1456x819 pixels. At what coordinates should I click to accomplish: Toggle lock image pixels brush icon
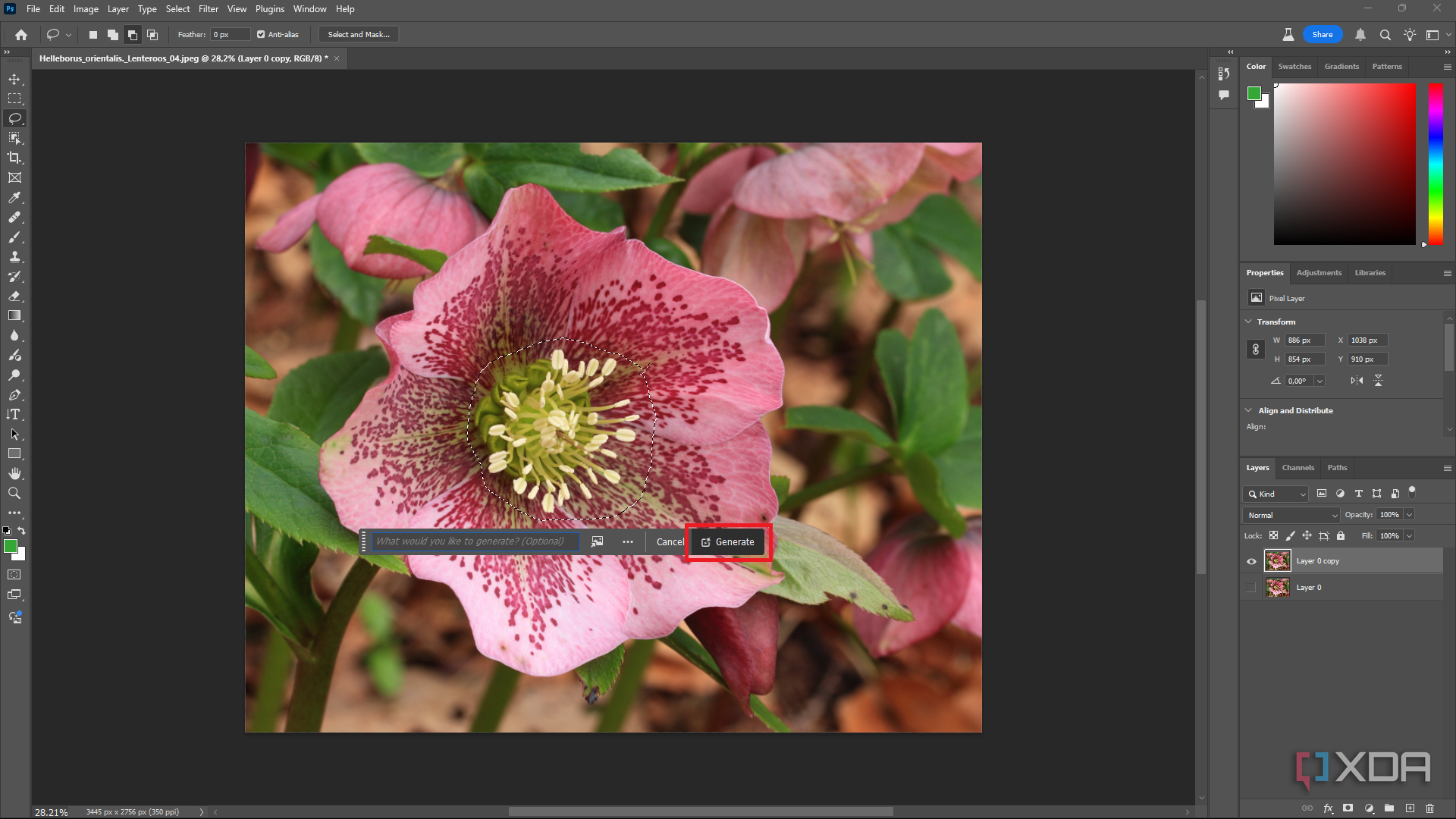click(1291, 535)
